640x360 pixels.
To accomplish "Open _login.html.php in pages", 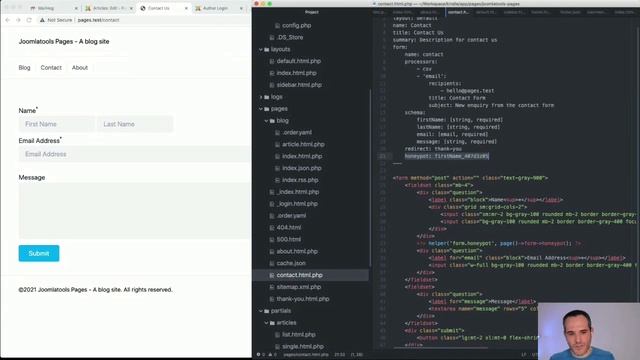I will pyautogui.click(x=297, y=204).
